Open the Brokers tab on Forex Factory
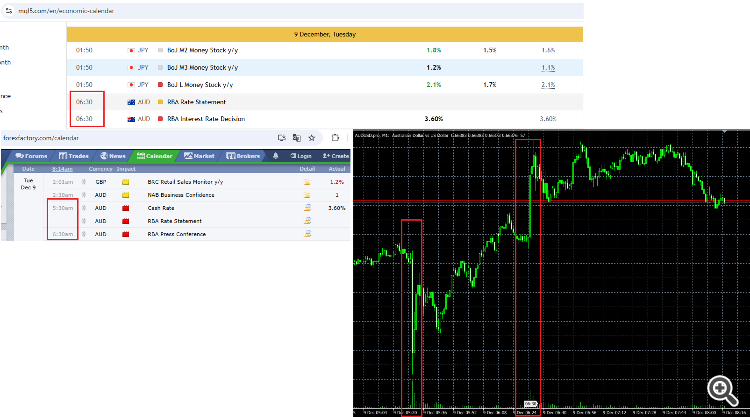The width and height of the screenshot is (750, 417). 243,156
